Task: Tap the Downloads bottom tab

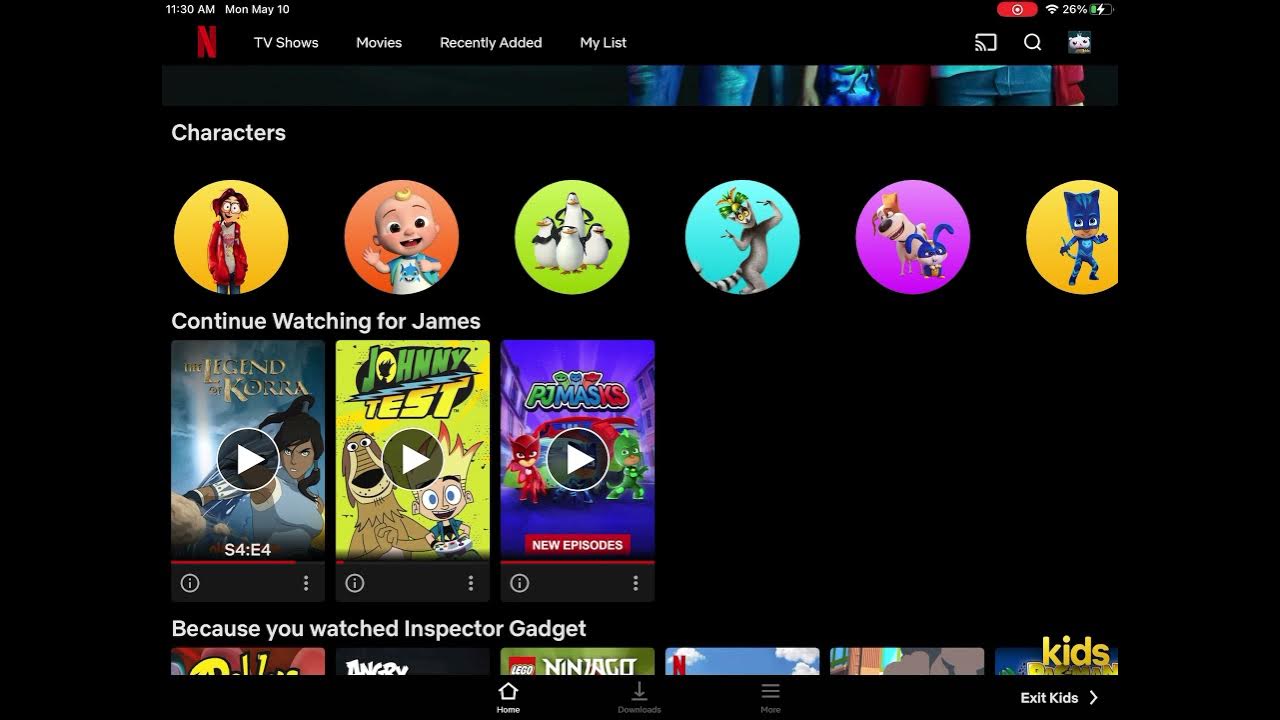Action: click(639, 697)
